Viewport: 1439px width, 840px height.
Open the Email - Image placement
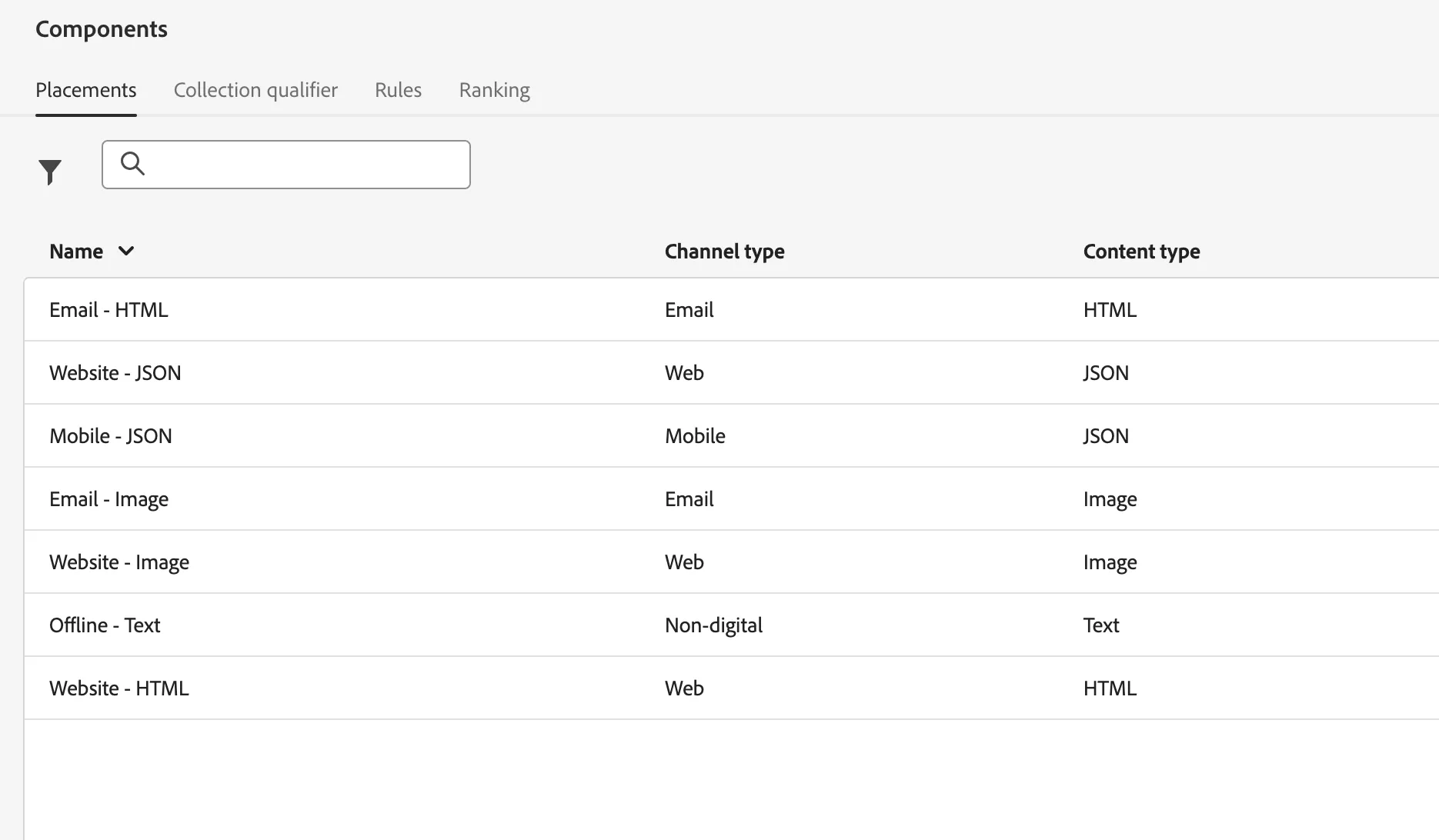click(109, 498)
